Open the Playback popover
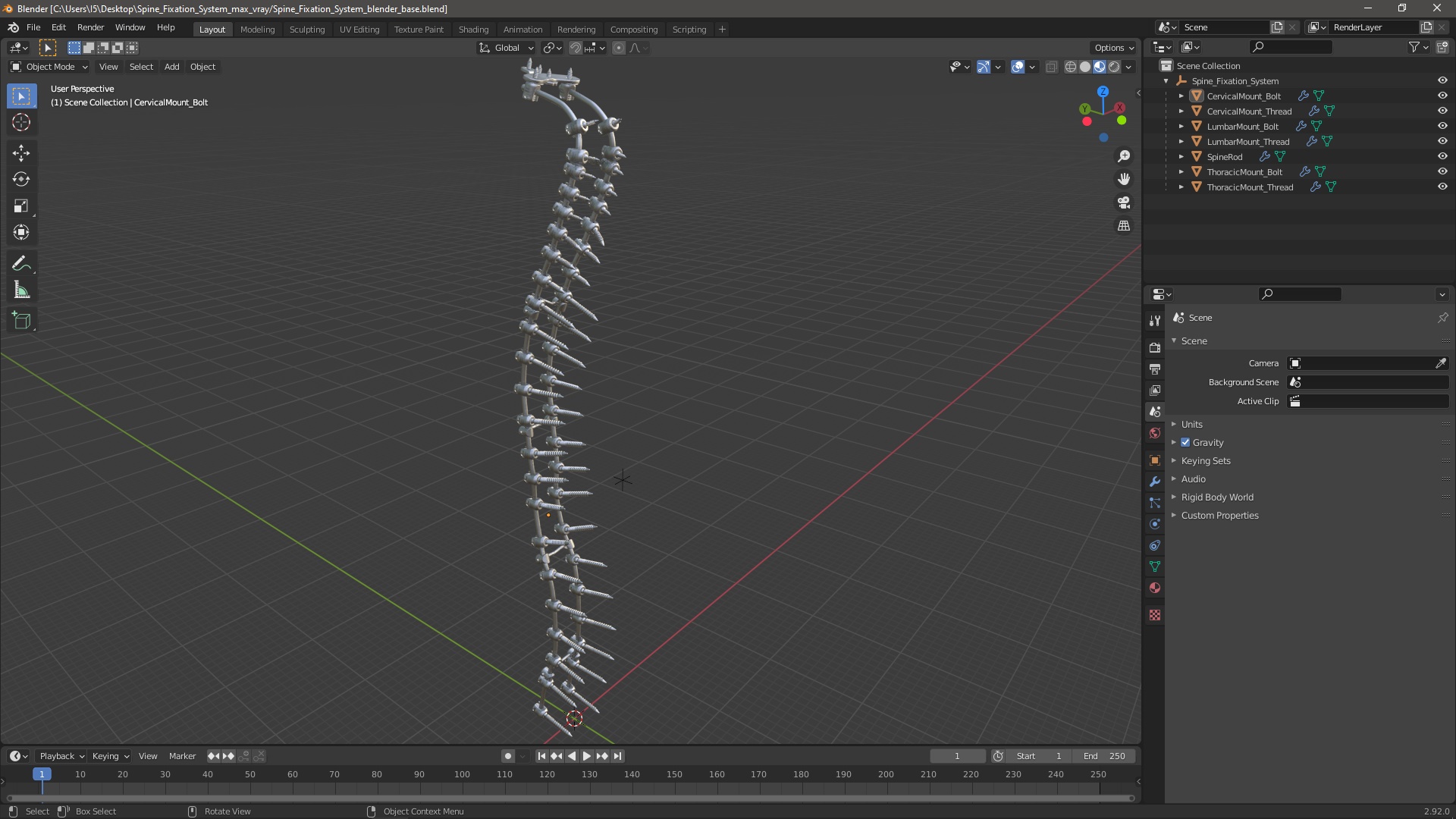The image size is (1456, 819). click(x=61, y=756)
